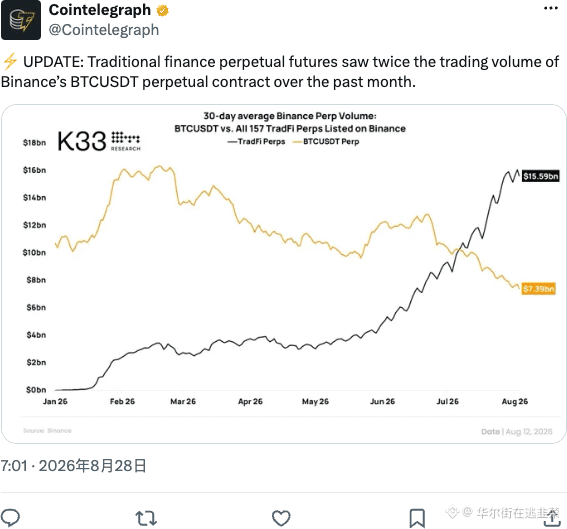Click the Cointelegraph display name

100,10
